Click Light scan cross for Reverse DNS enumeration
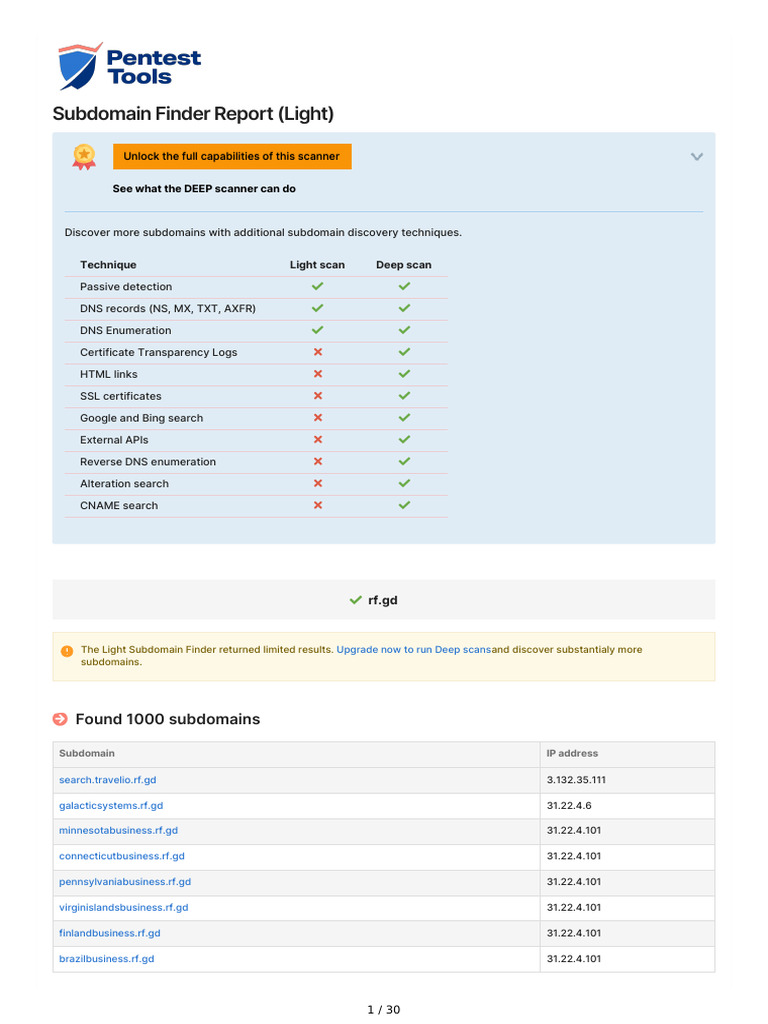This screenshot has height=1024, width=768. [x=318, y=461]
